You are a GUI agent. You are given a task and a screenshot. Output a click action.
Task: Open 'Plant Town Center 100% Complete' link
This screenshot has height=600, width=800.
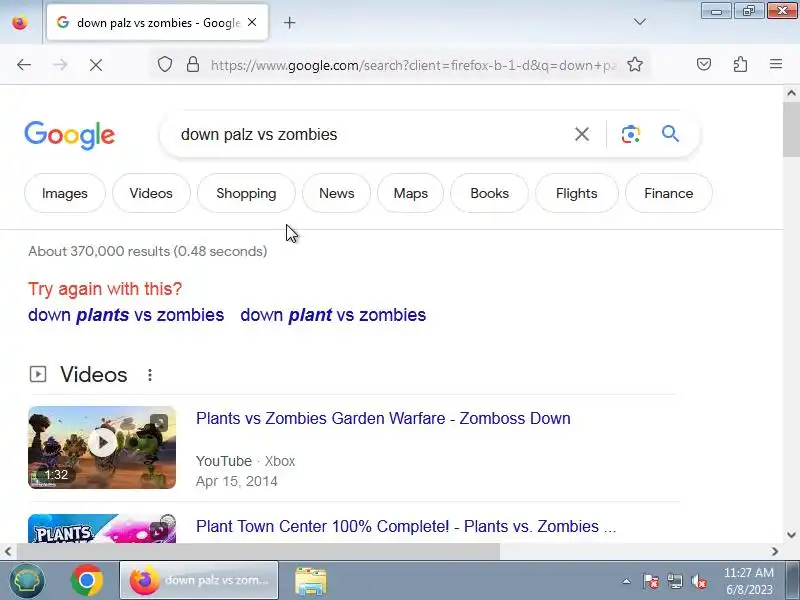tap(406, 526)
